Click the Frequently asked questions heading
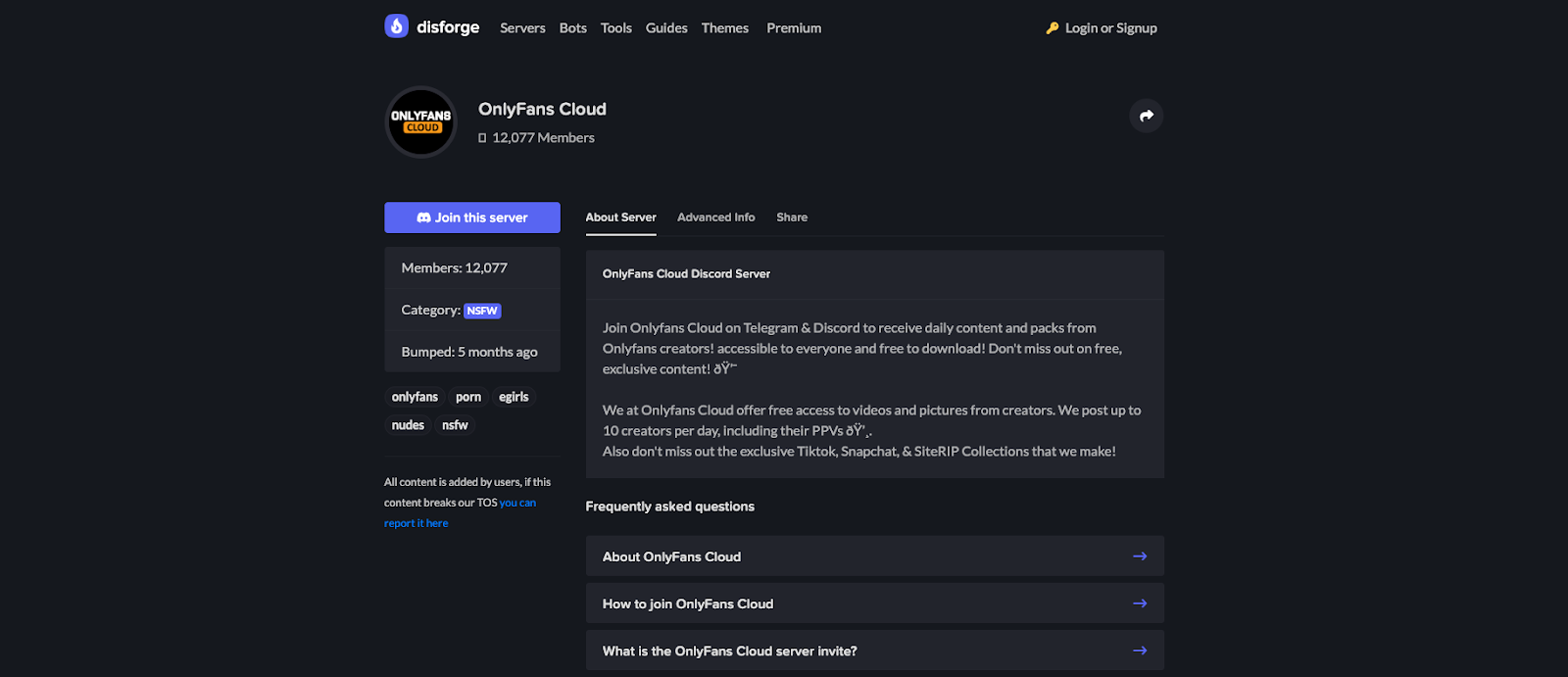Viewport: 1568px width, 677px height. pos(670,507)
